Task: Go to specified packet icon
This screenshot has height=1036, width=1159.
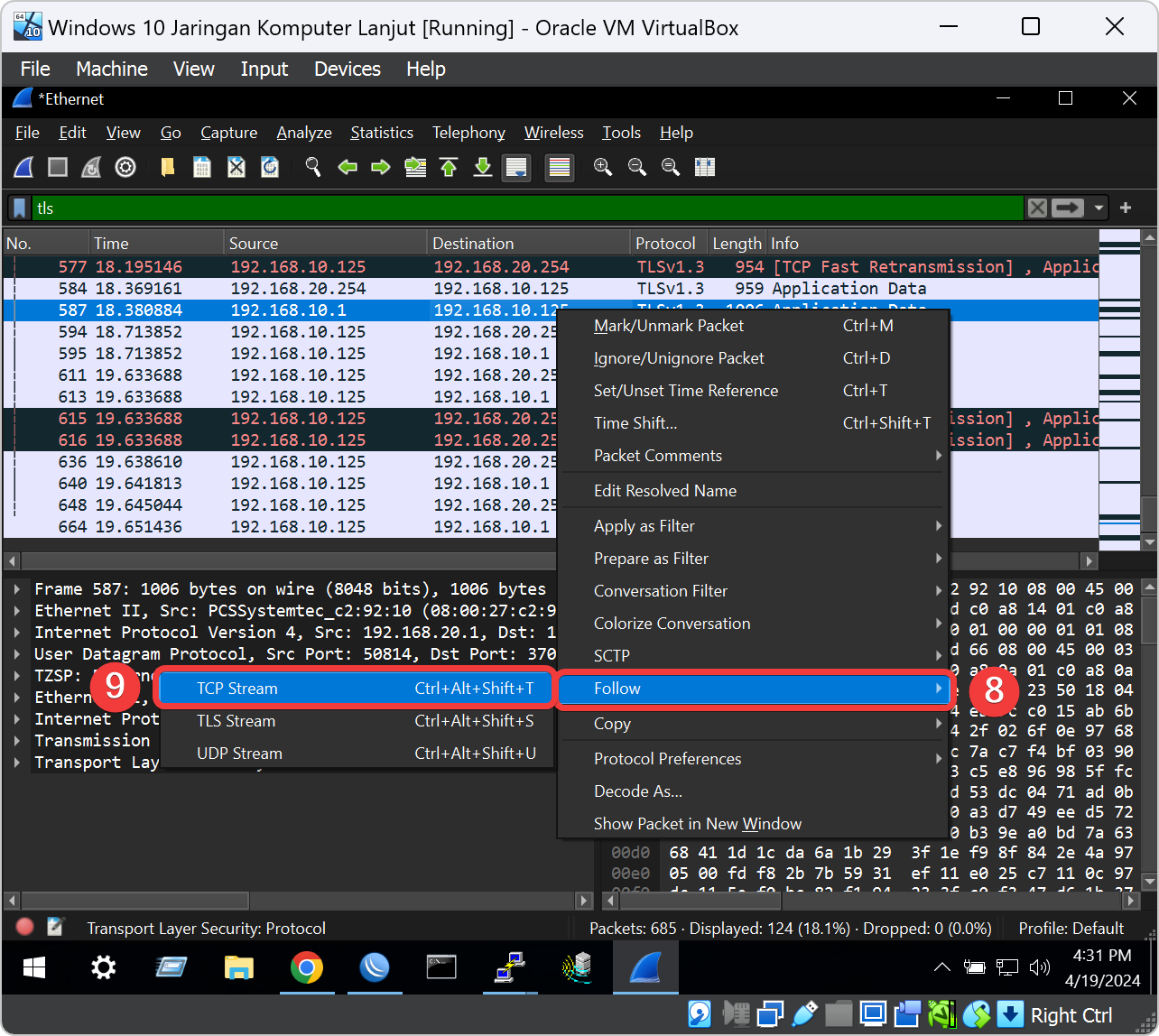Action: pyautogui.click(x=415, y=167)
